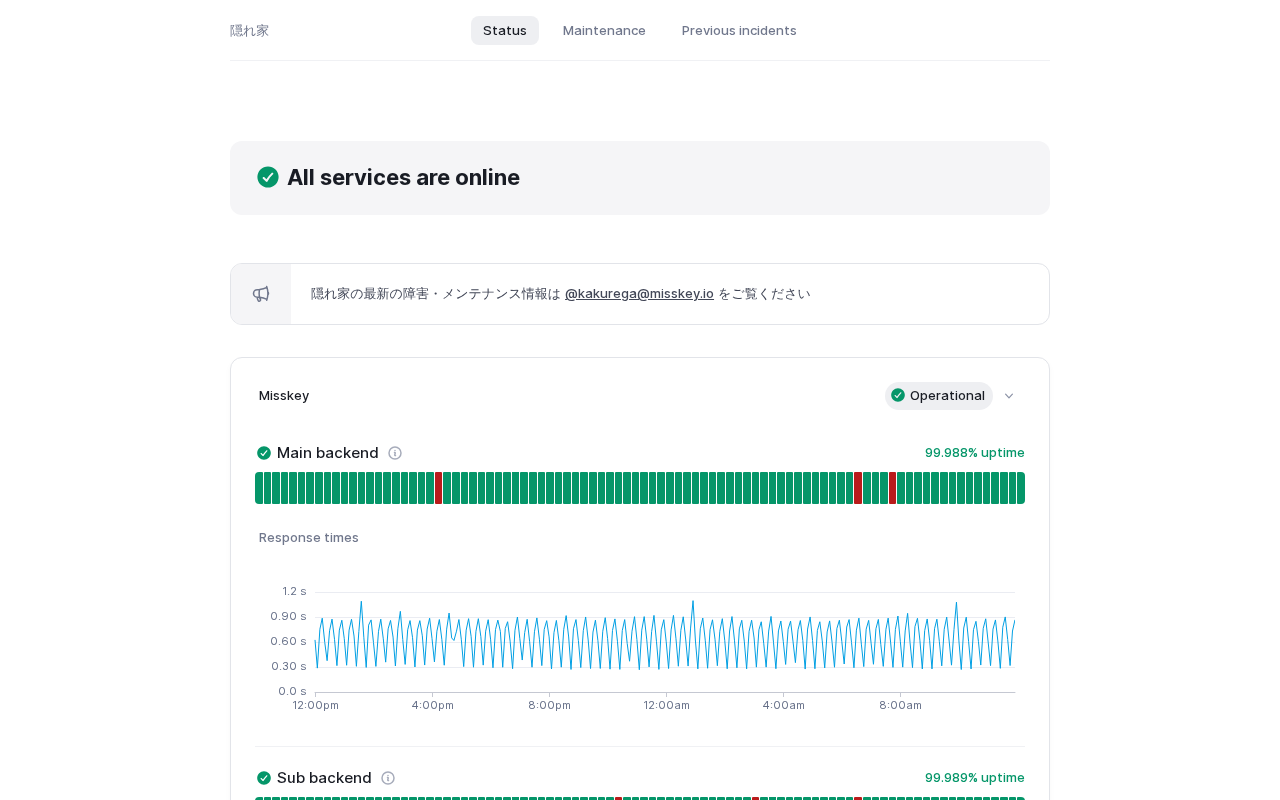This screenshot has width=1280, height=800.
Task: Collapse the Misskey section chevron
Action: point(1009,396)
